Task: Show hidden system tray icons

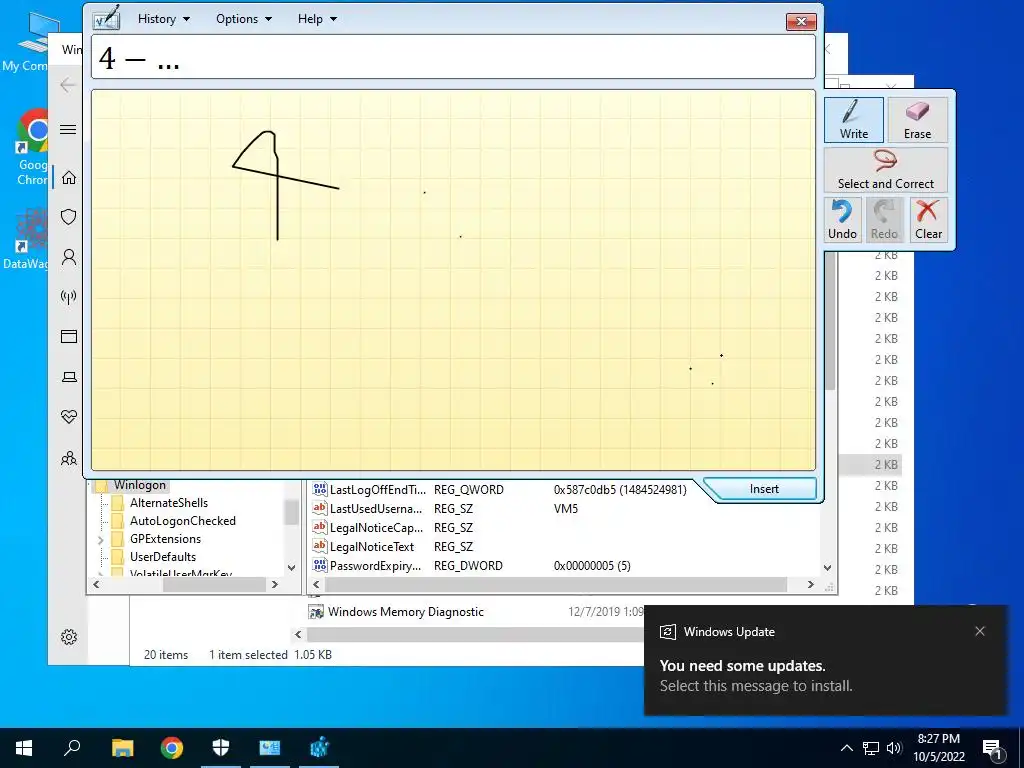Action: click(846, 748)
